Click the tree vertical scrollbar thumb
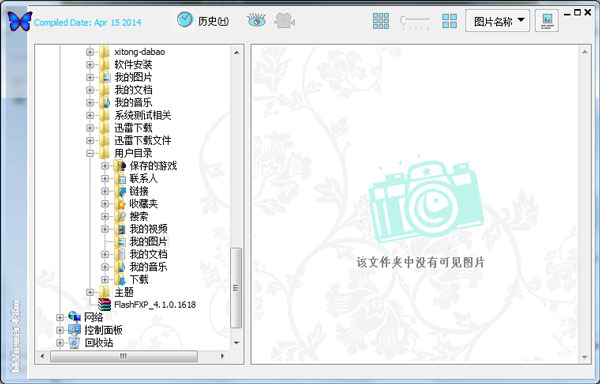 click(x=236, y=288)
